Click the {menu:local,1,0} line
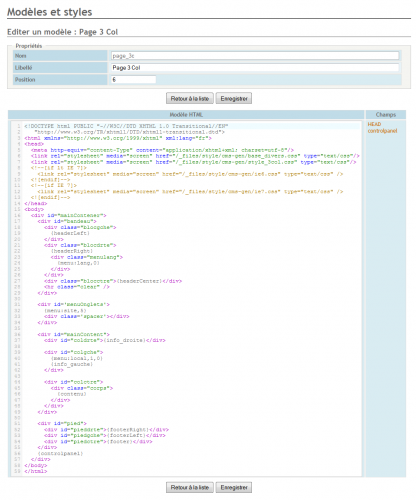The image size is (416, 500). pos(77,358)
